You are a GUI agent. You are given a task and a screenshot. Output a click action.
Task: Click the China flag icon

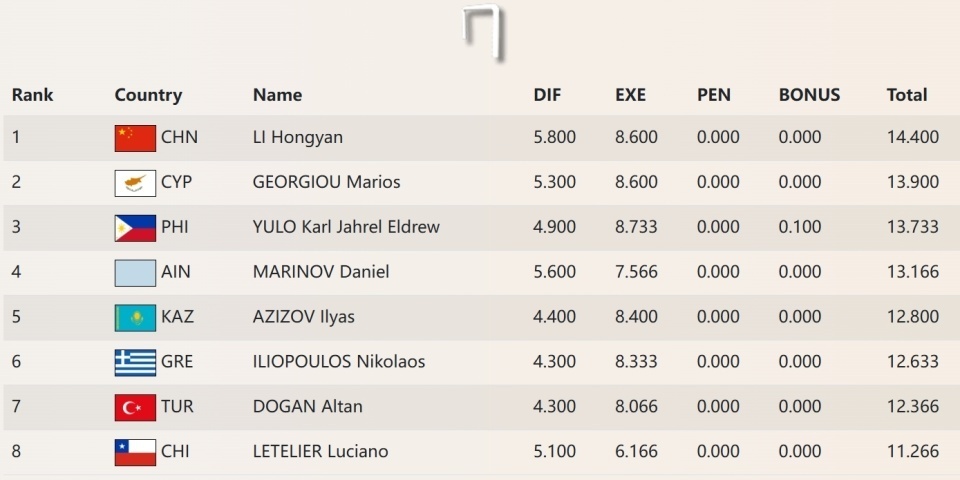135,138
